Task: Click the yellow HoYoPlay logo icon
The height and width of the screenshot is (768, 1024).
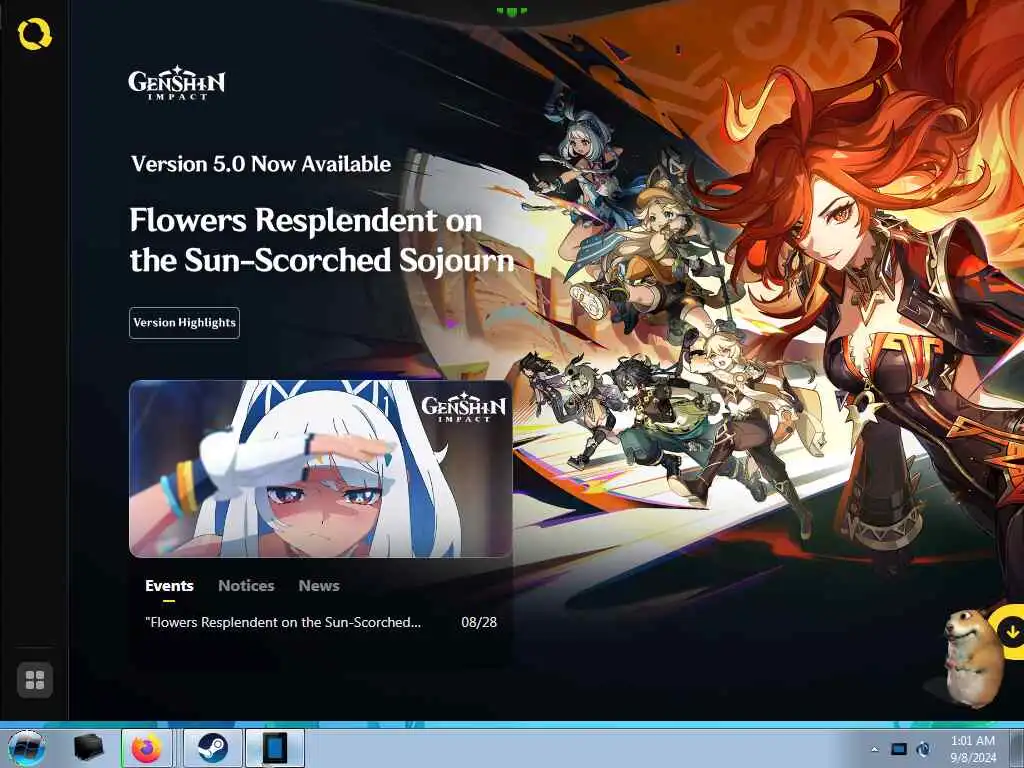Action: tap(34, 34)
